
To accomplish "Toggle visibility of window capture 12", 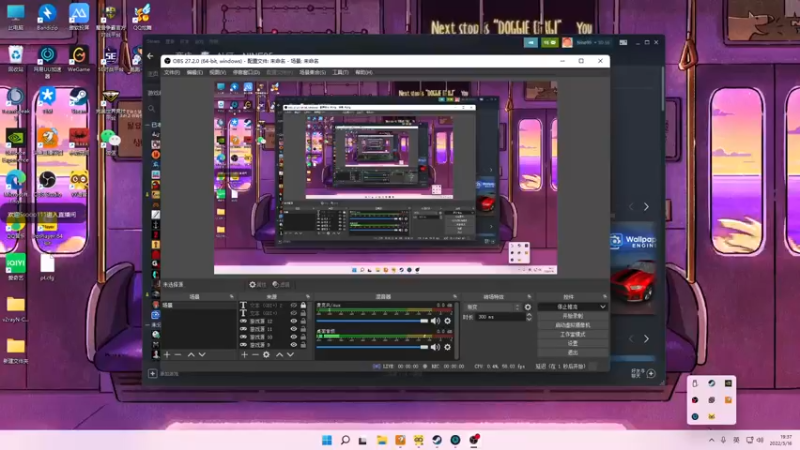I will [x=293, y=321].
